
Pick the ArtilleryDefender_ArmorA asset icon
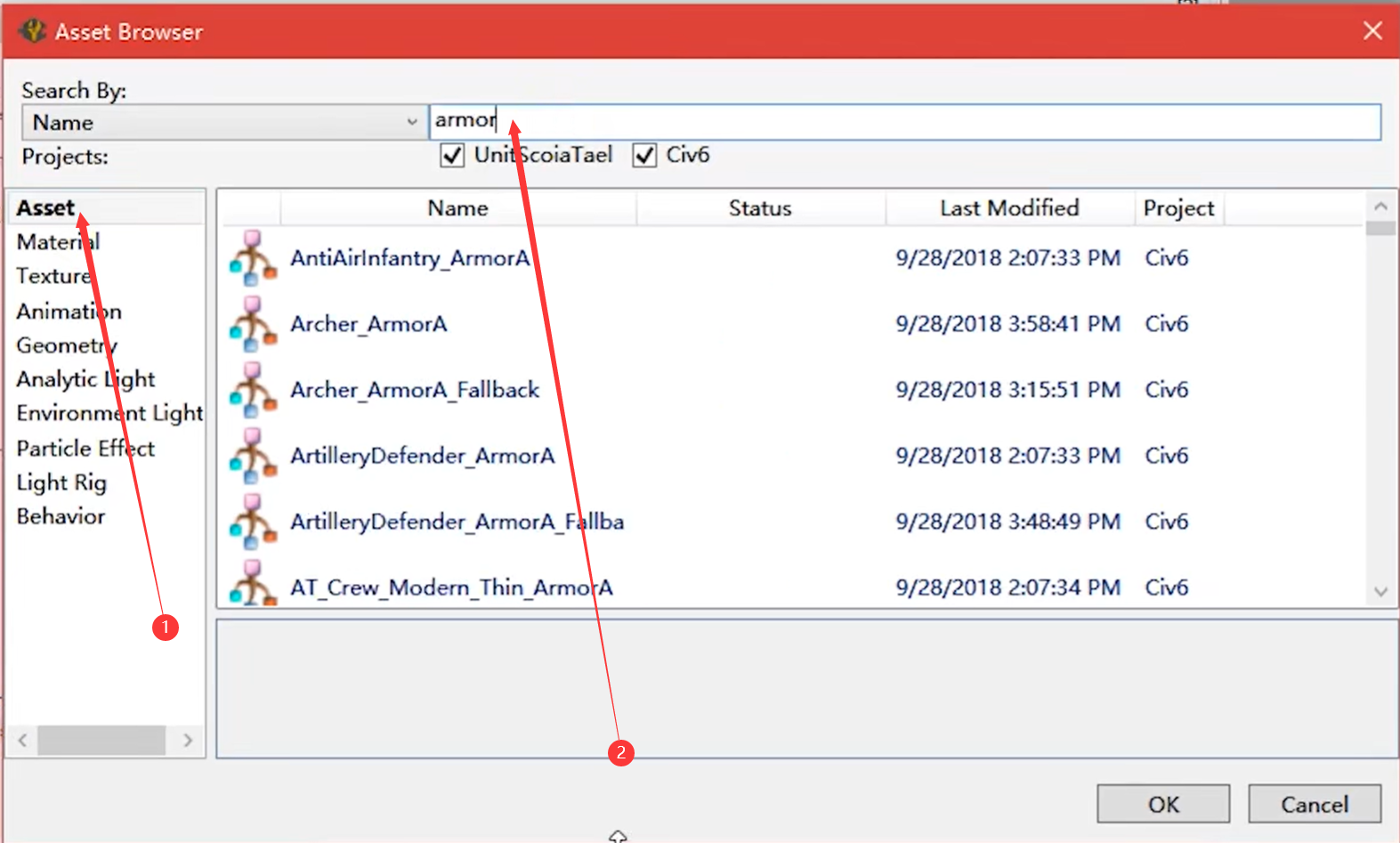pos(253,456)
